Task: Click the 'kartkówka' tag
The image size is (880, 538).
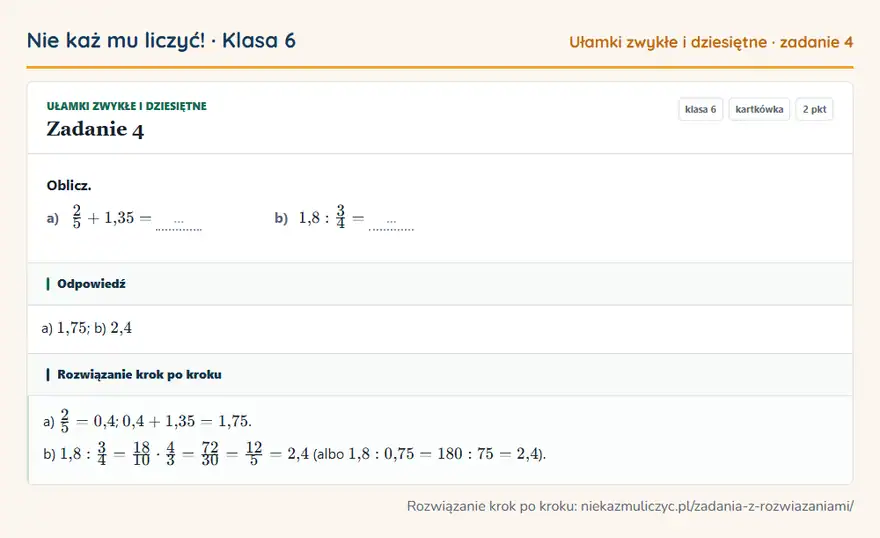Action: 759,109
